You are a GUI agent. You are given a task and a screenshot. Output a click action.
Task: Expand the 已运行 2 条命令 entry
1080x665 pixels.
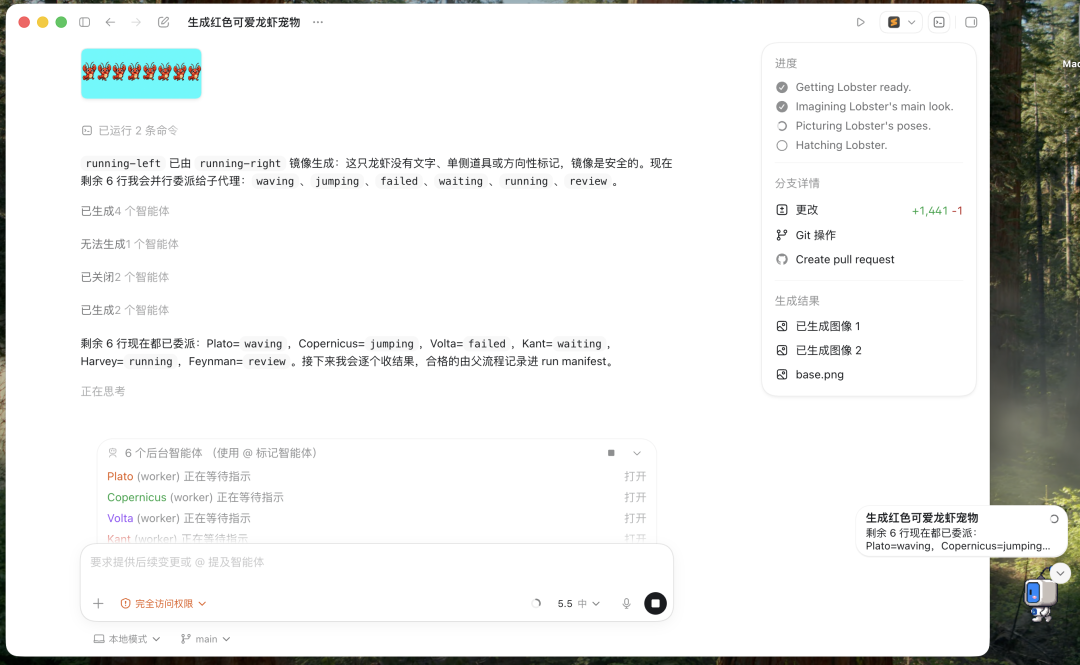coord(129,130)
